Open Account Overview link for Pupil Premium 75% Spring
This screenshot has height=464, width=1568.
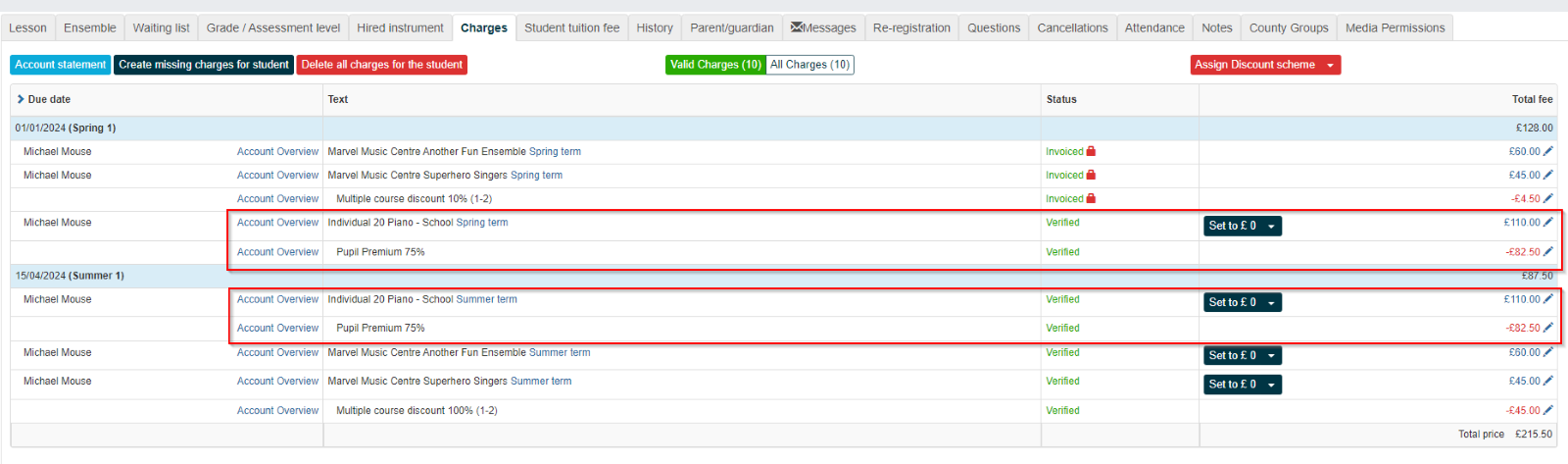(x=277, y=252)
